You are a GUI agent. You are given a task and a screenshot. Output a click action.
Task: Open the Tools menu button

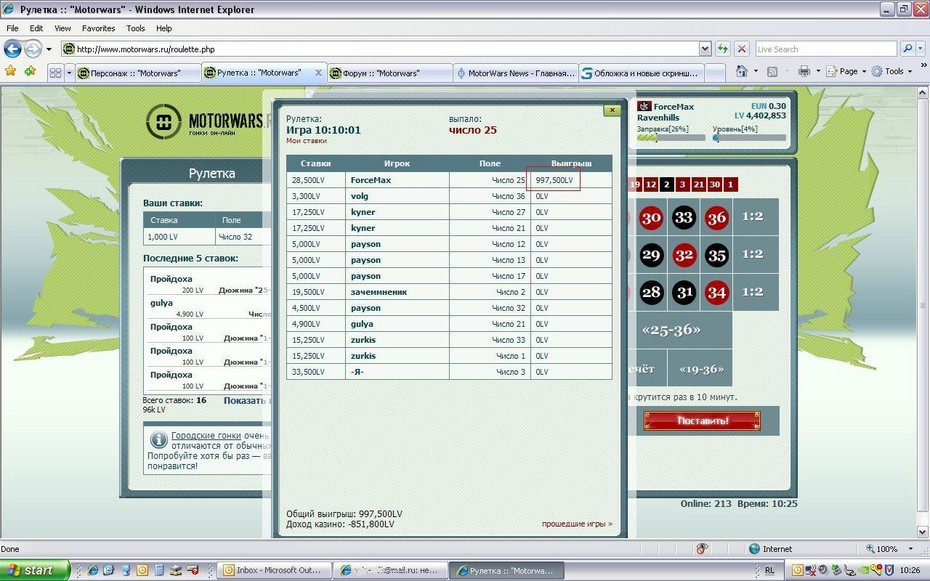[892, 71]
